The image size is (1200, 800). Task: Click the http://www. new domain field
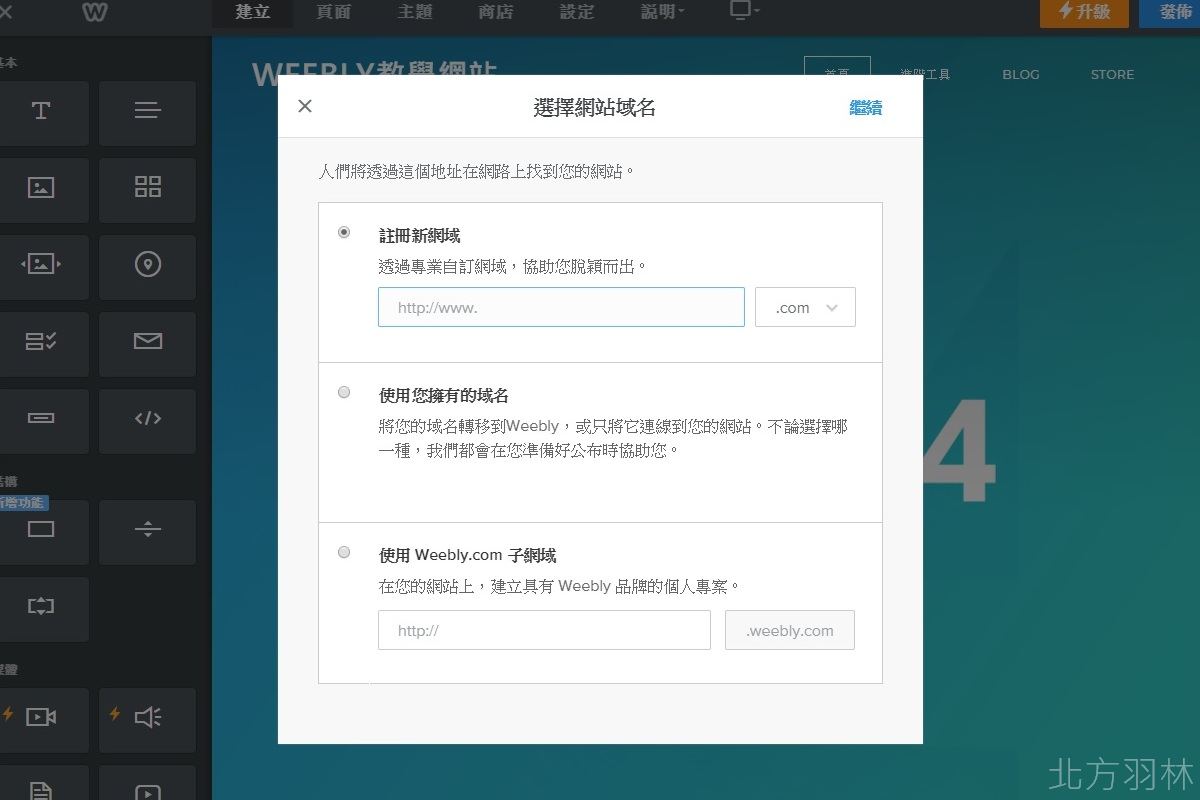(x=561, y=307)
